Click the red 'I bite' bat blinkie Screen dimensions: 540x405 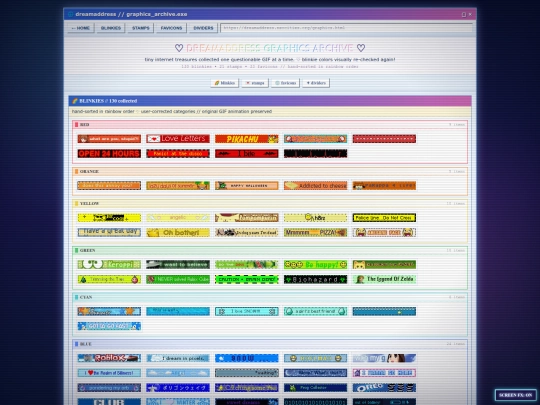click(x=247, y=154)
